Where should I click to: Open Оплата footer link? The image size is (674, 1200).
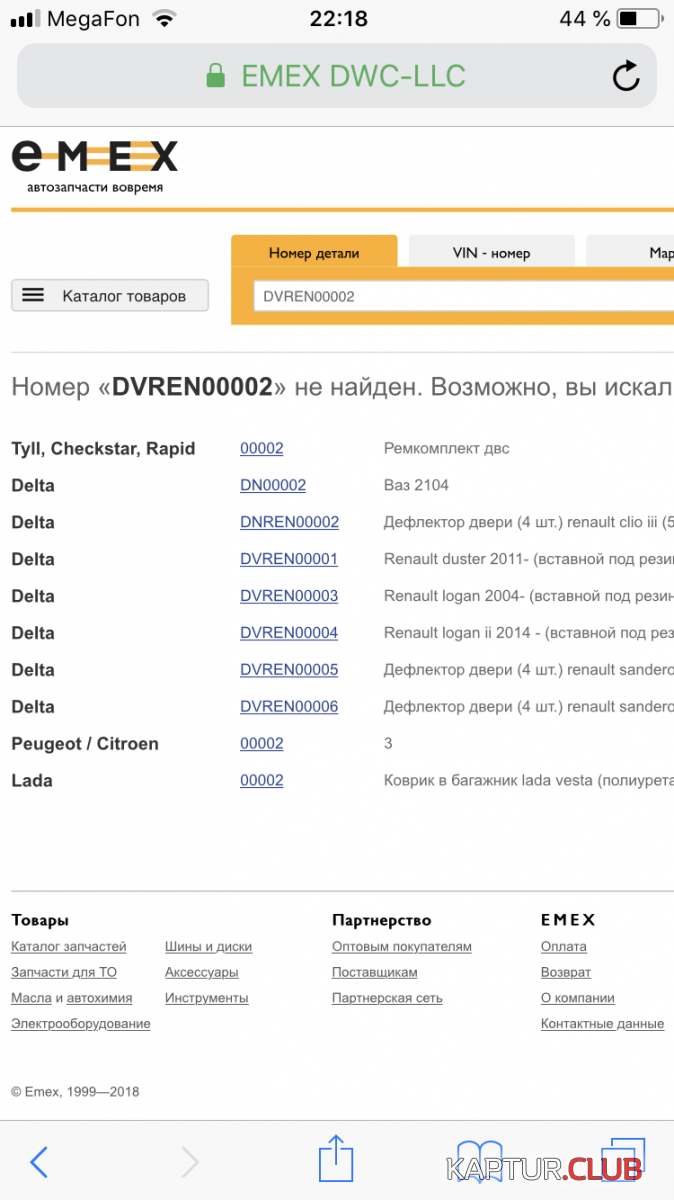564,946
